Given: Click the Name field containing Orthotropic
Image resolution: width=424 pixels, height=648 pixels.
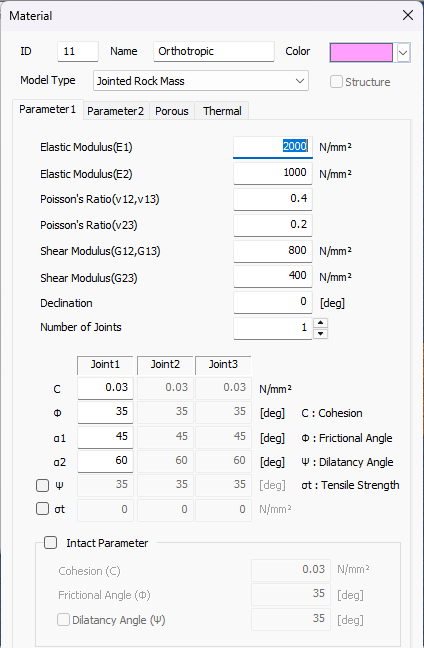Looking at the screenshot, I should point(214,51).
